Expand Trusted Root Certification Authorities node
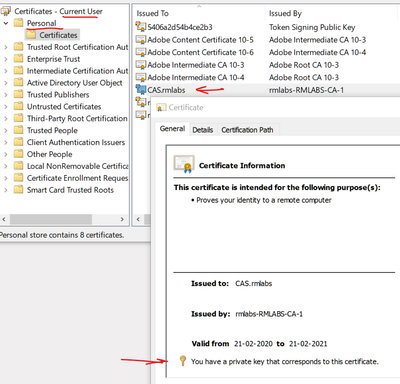The height and width of the screenshot is (384, 400). (x=6, y=47)
